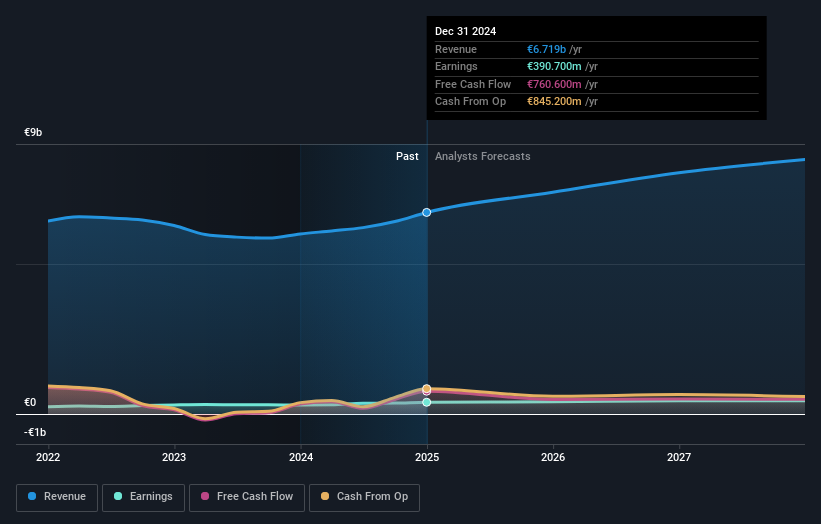The image size is (821, 524).
Task: Select the Cash From Op data point marker
Action: 427,388
